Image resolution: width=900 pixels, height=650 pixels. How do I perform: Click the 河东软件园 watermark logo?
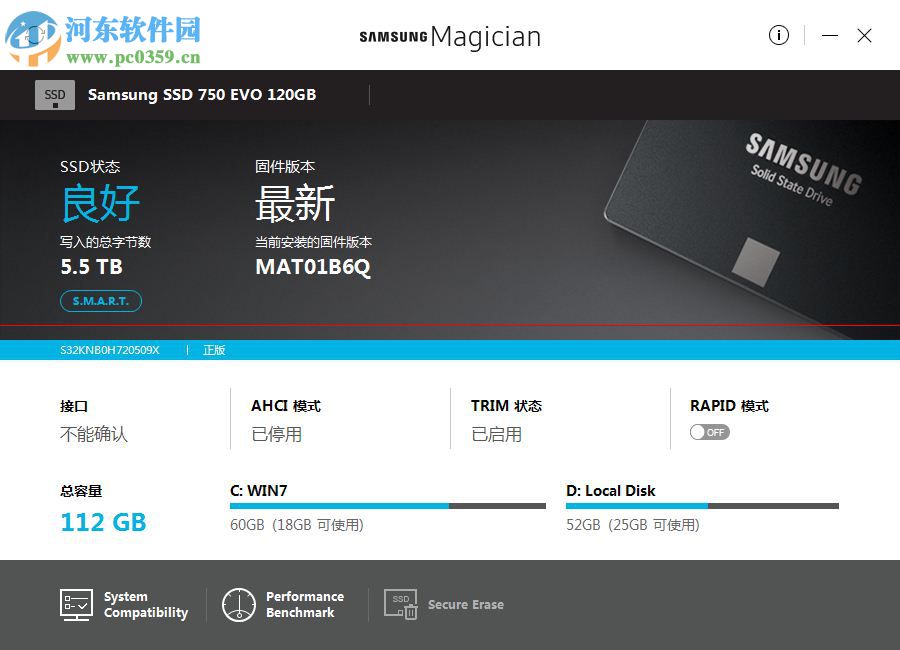[x=103, y=39]
